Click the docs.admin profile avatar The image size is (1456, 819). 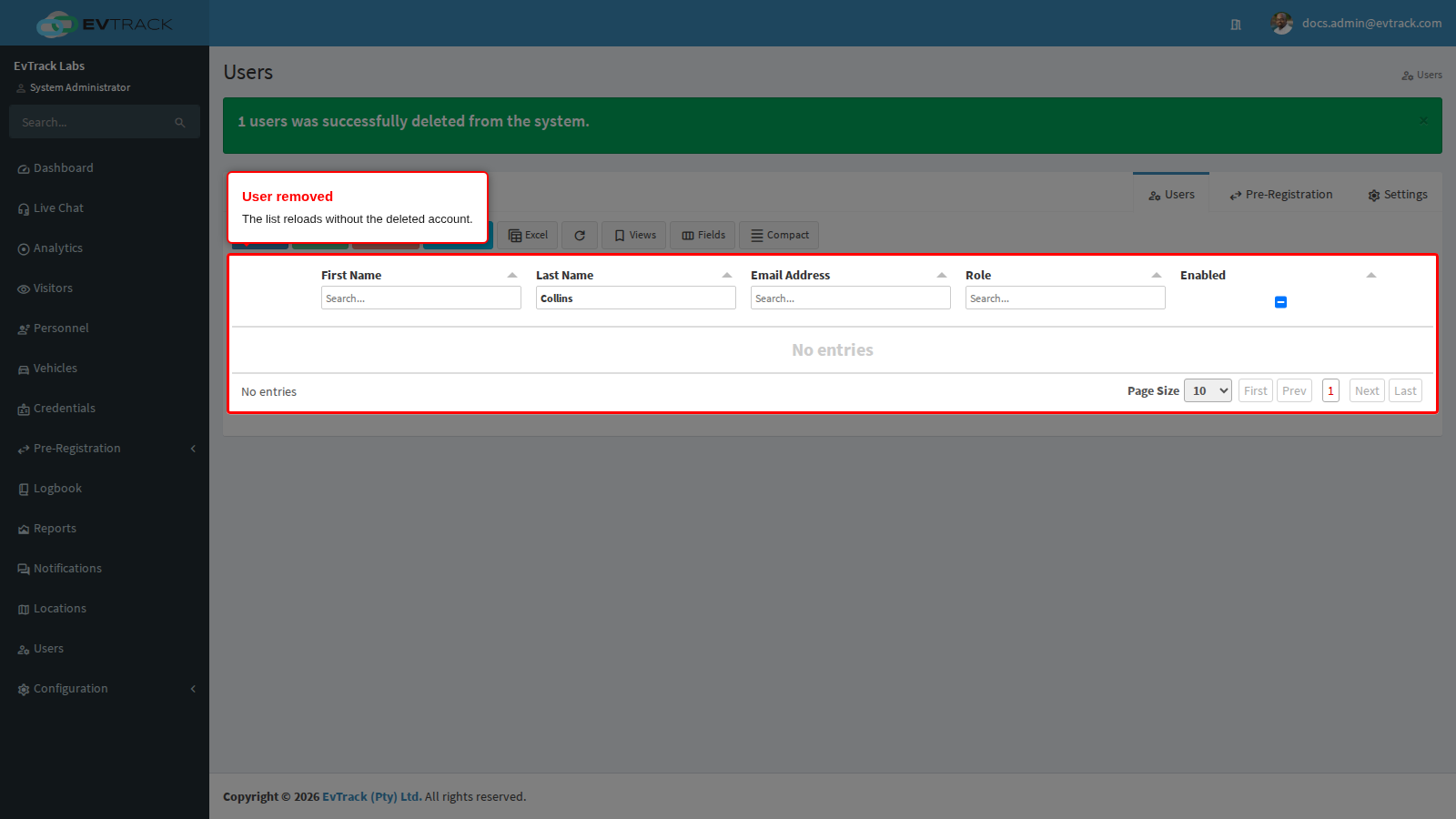1282,24
